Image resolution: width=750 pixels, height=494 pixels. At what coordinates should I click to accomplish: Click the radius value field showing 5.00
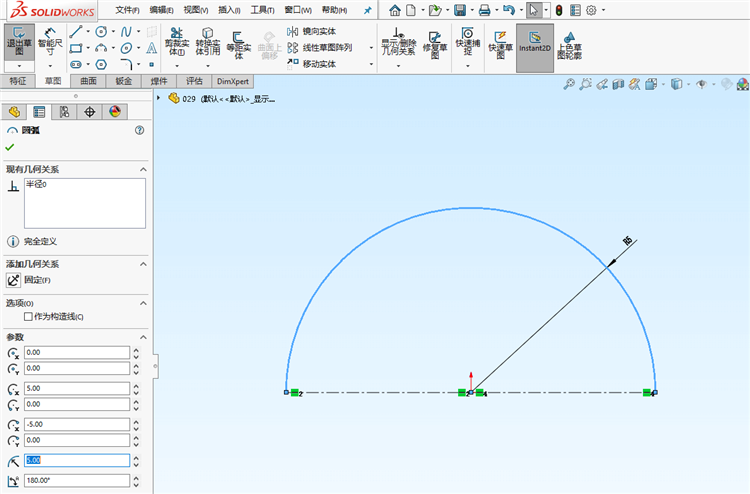[77, 460]
